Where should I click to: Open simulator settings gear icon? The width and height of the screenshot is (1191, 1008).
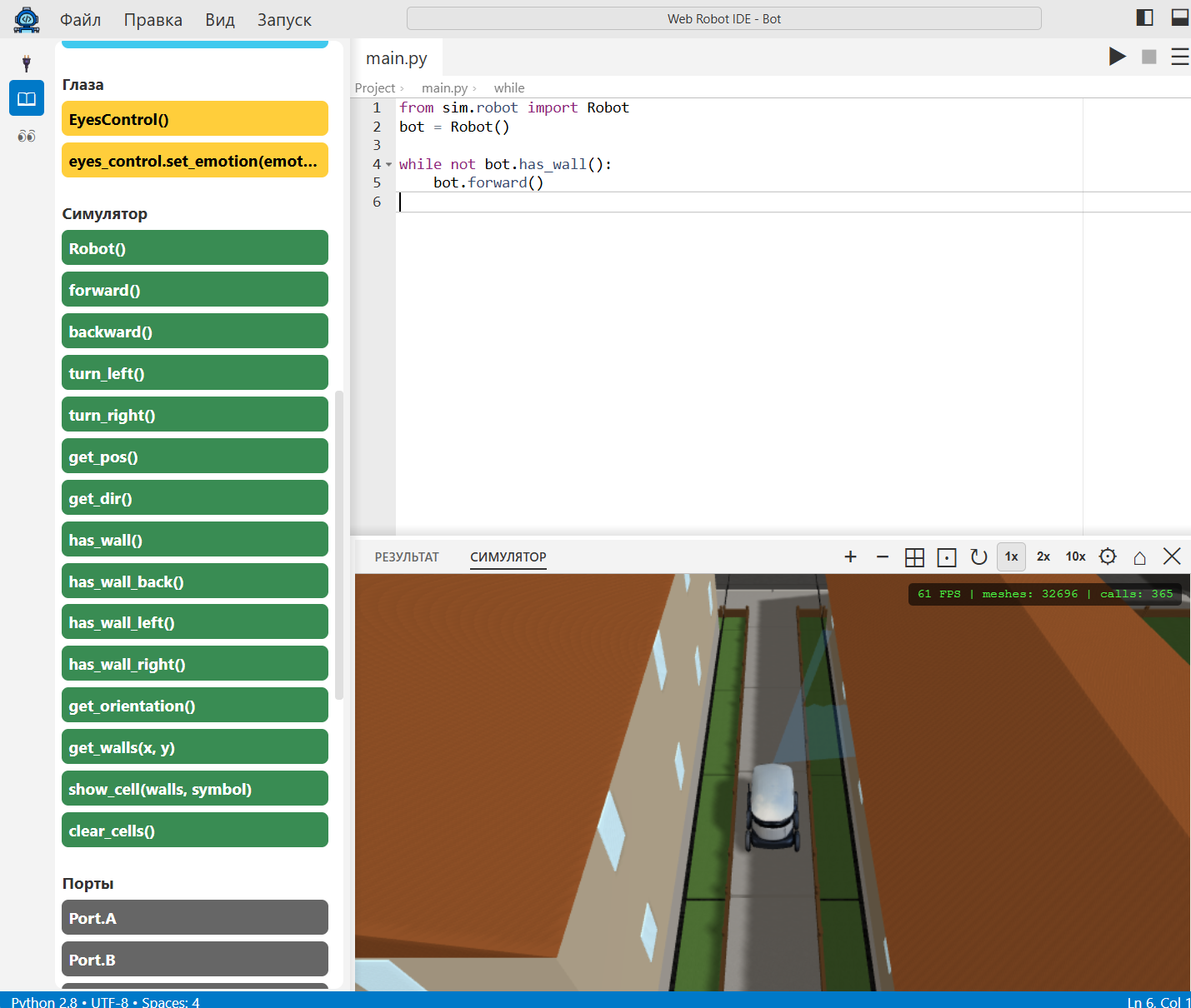tap(1108, 556)
